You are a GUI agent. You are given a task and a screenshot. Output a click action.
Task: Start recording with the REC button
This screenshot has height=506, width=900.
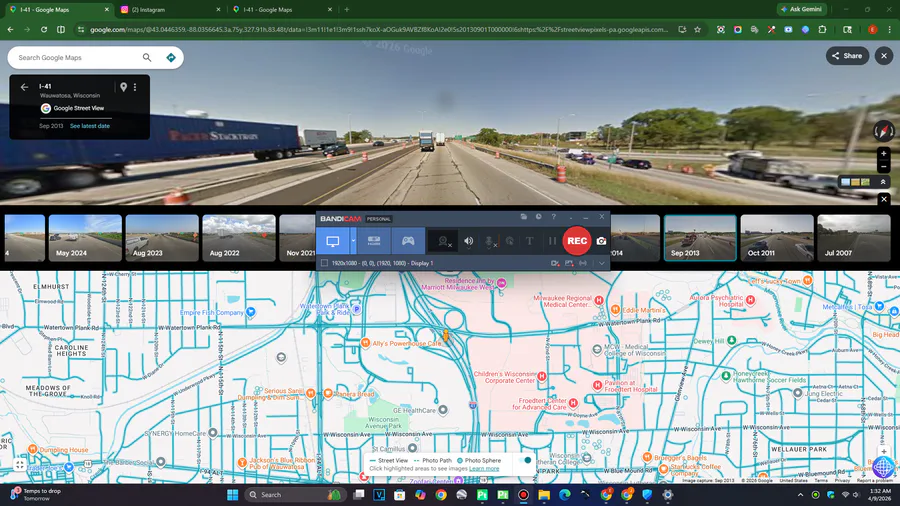tap(577, 241)
